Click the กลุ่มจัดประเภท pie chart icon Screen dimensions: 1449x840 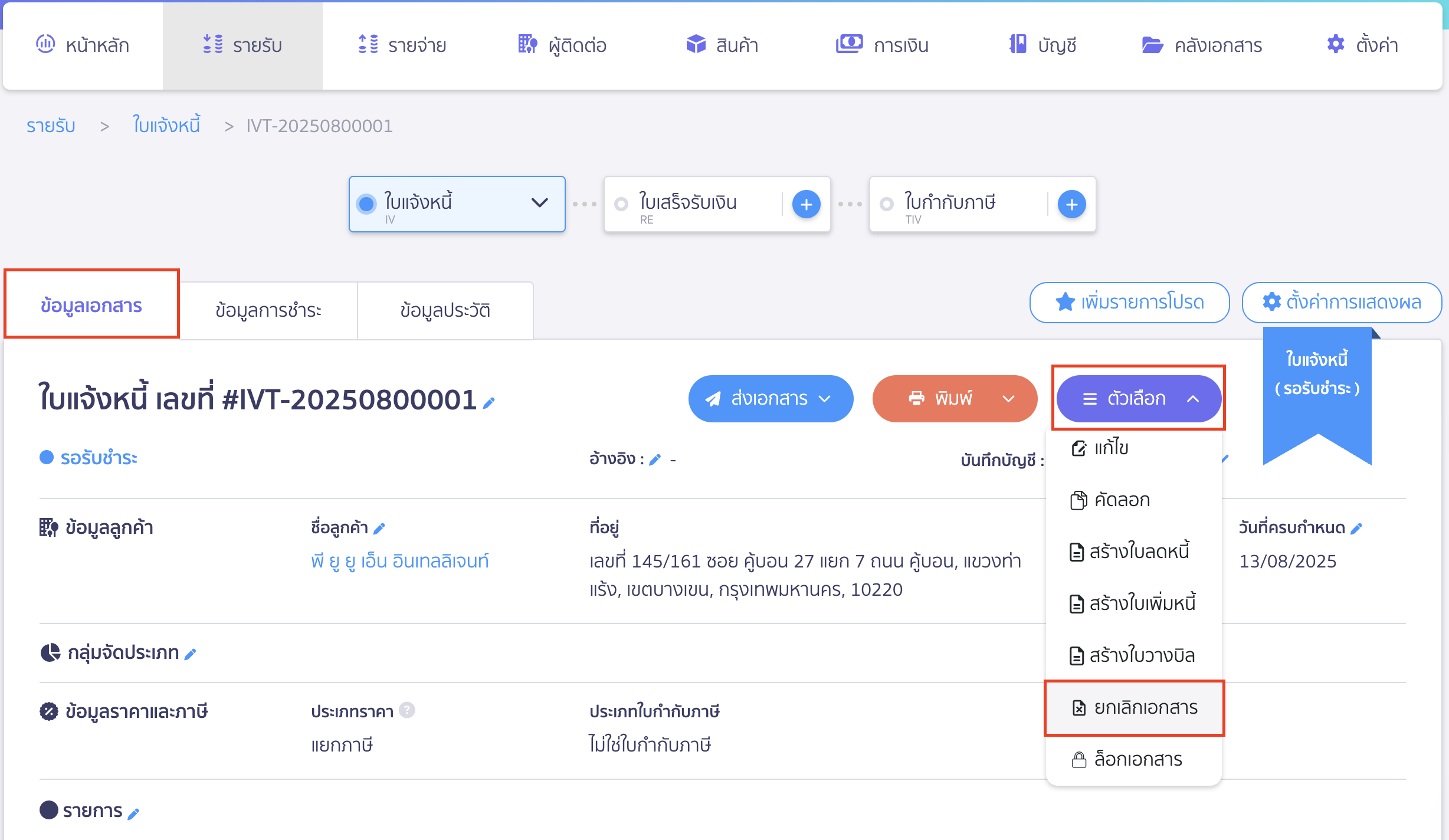point(50,652)
